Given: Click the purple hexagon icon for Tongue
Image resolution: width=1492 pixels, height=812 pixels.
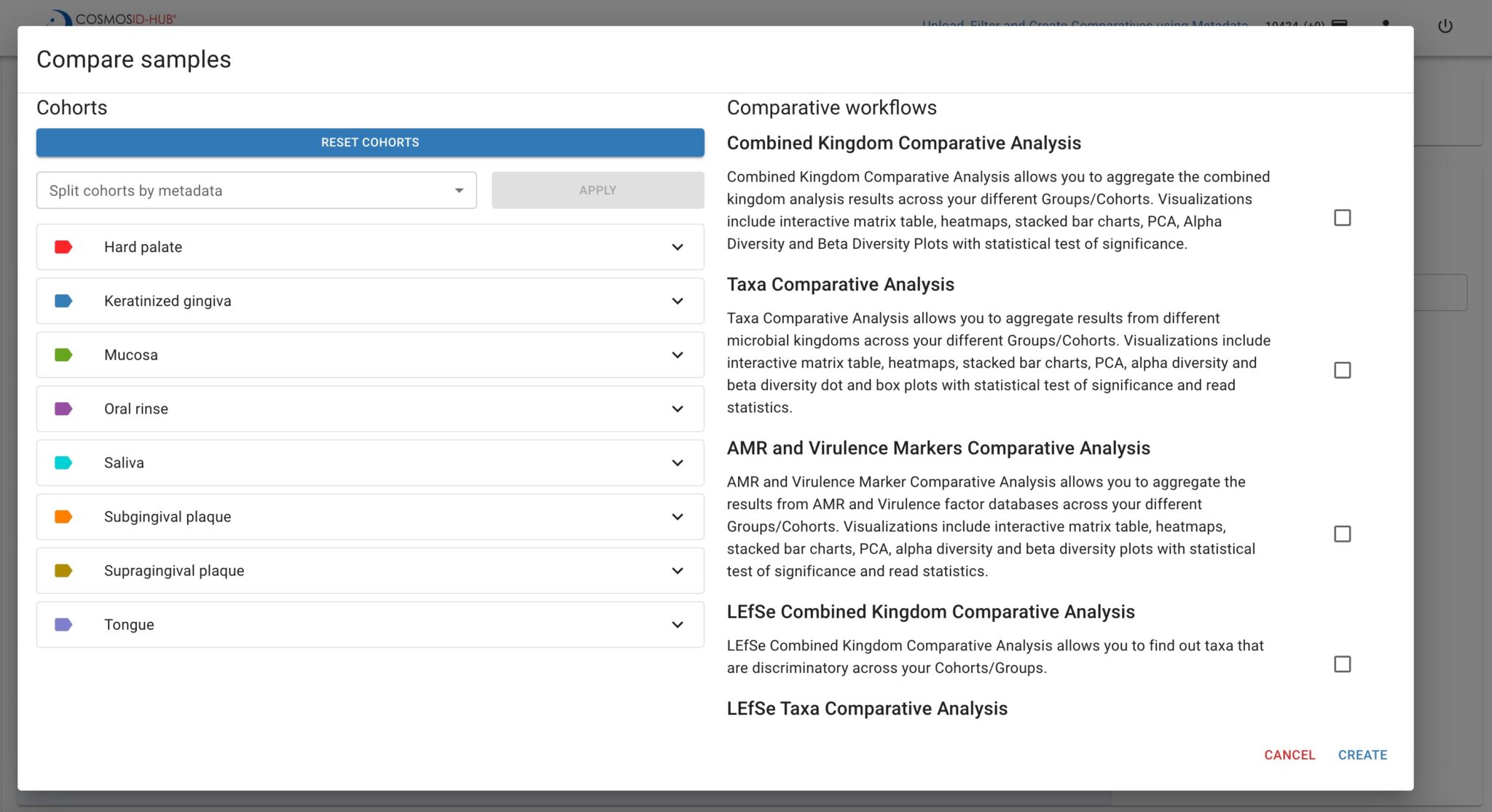Looking at the screenshot, I should tap(64, 624).
